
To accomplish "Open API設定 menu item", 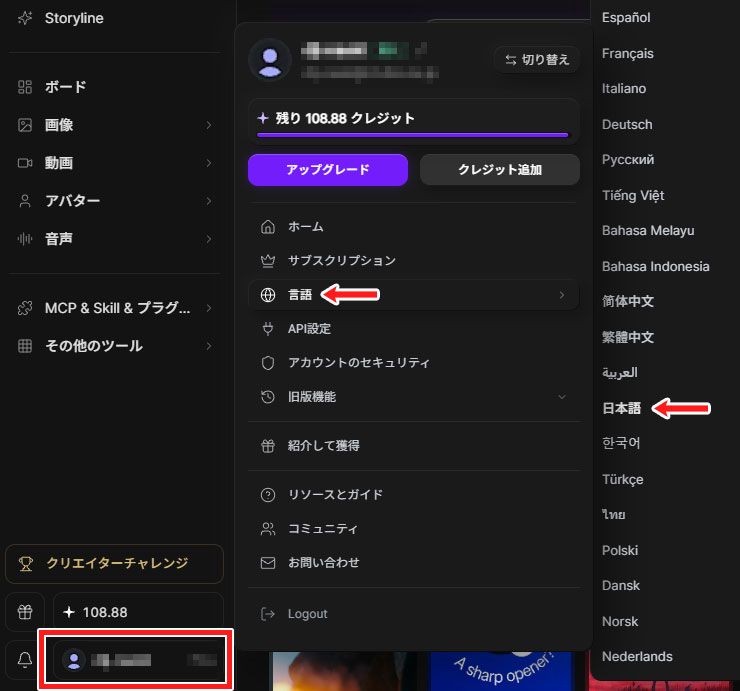I will point(414,329).
